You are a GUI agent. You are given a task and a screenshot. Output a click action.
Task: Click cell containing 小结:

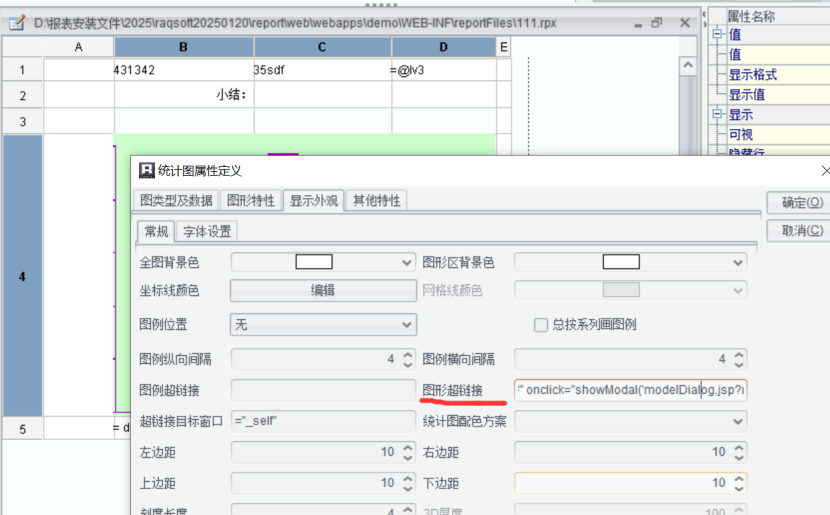point(184,95)
